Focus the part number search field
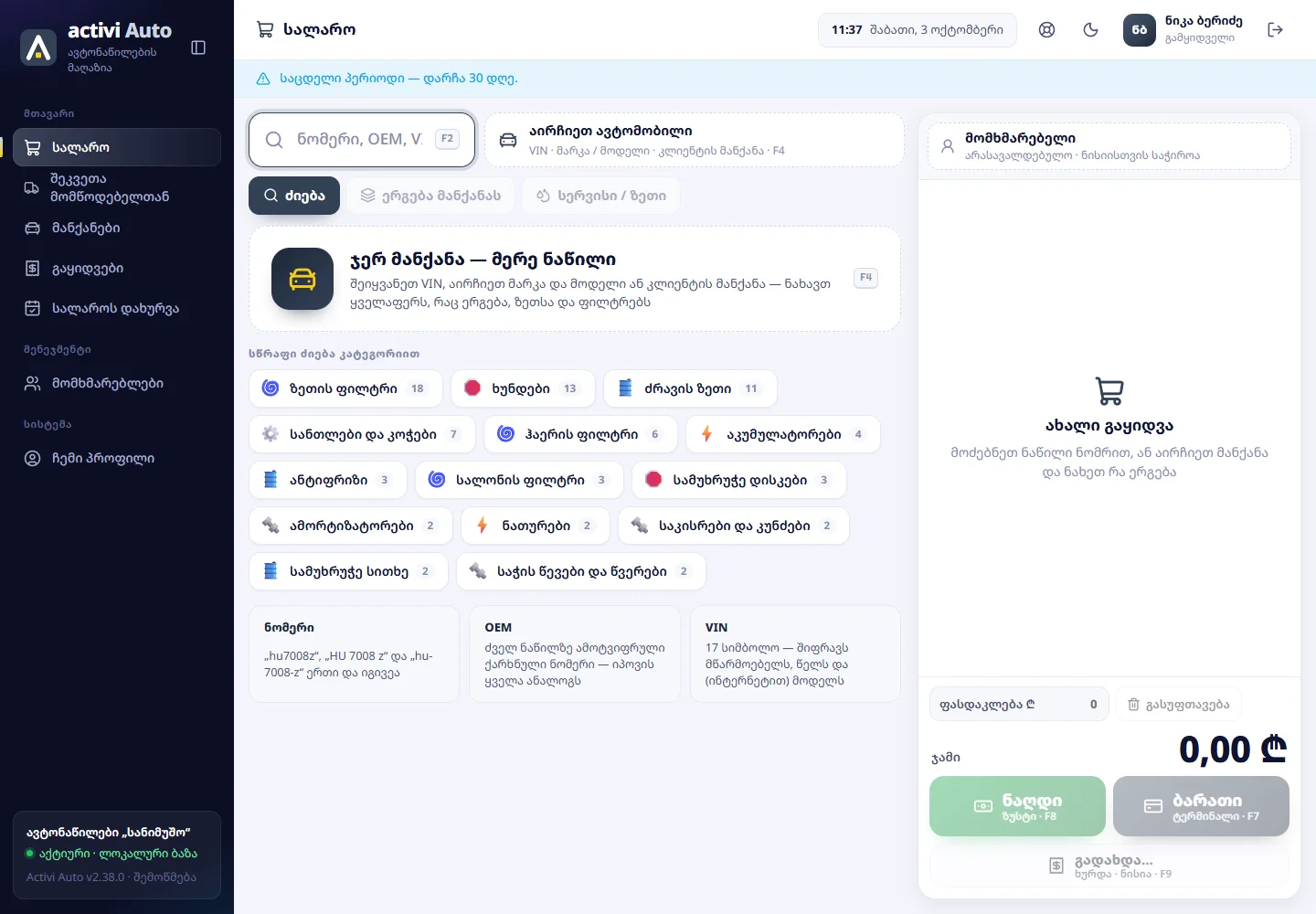 pos(362,139)
